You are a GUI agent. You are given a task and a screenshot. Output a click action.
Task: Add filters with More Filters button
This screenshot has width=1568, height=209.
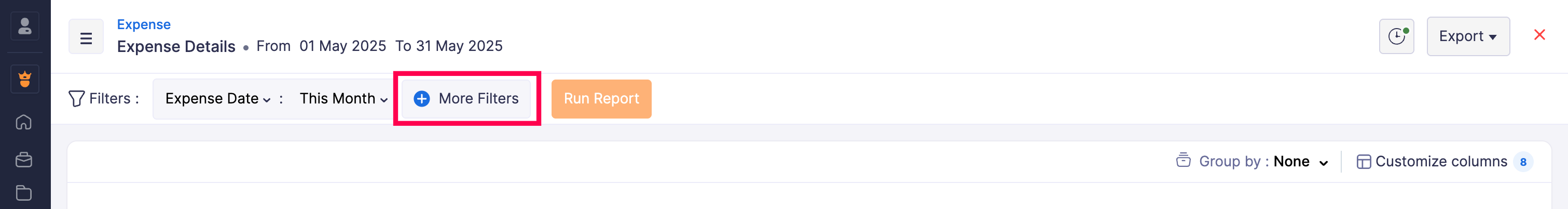[x=466, y=99]
